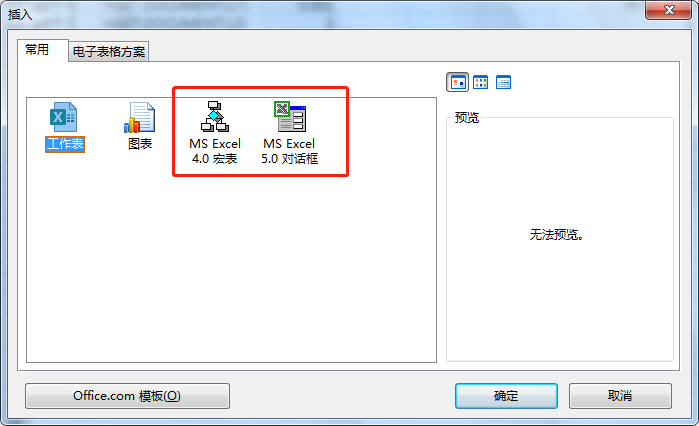Click empty area of template list

click(x=232, y=267)
